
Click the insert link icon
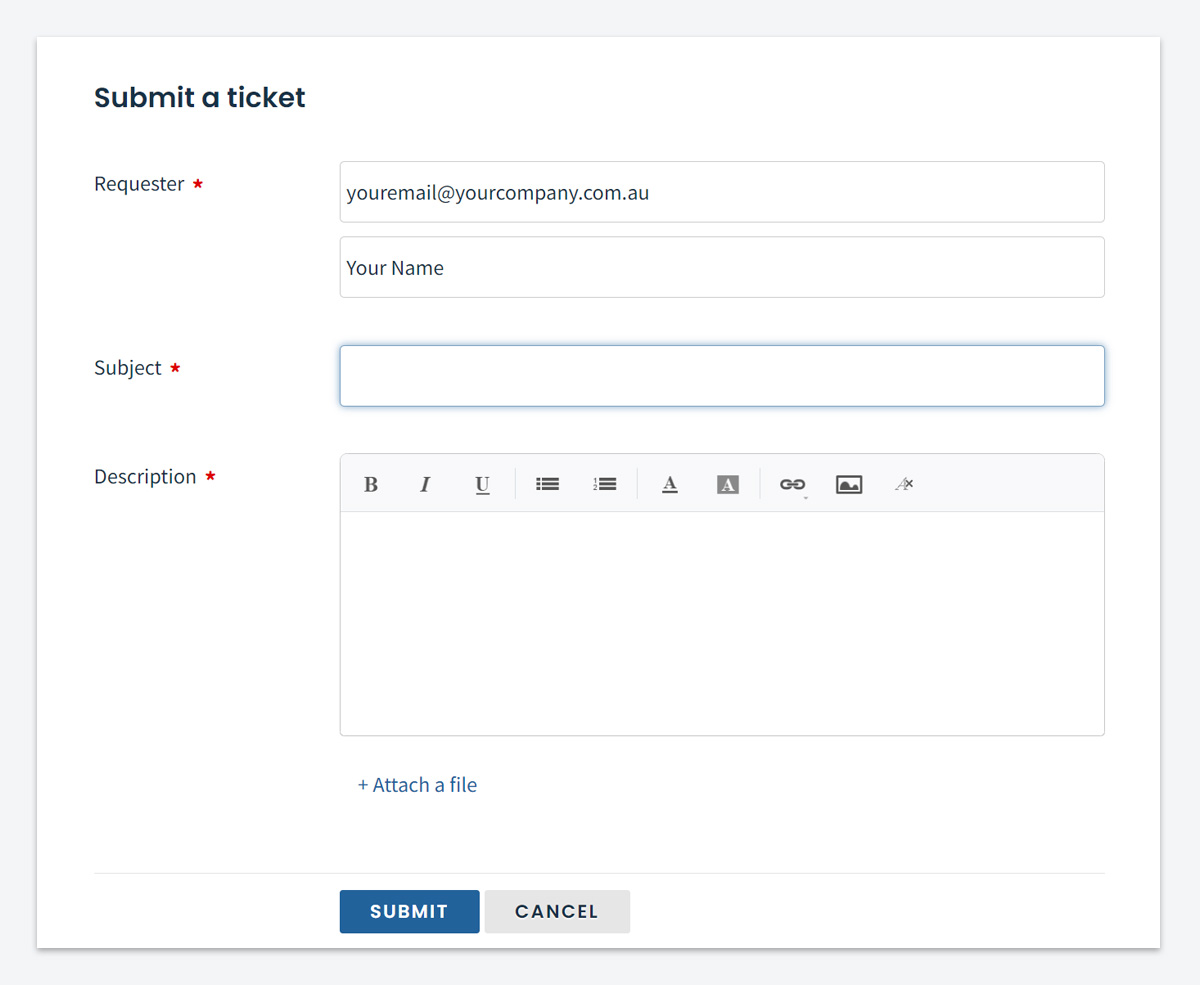tap(791, 484)
